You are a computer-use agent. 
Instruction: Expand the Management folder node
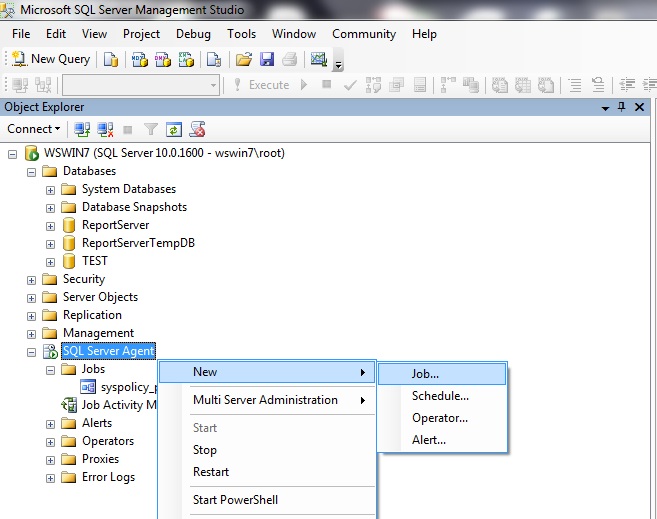pos(32,333)
